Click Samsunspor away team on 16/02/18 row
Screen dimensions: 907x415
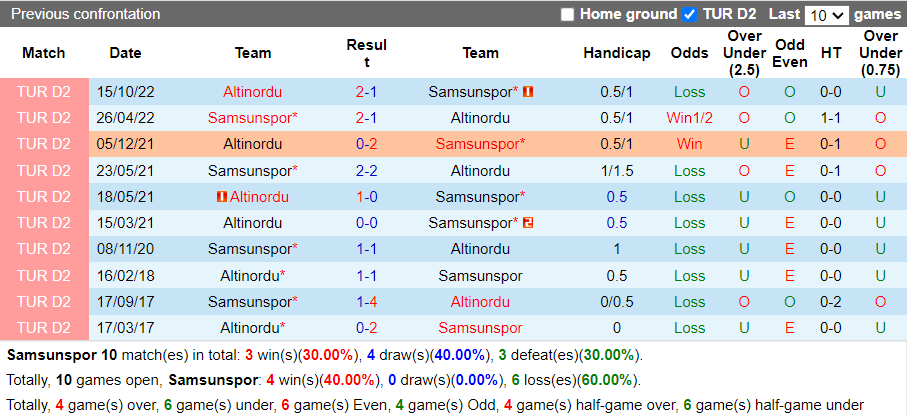[x=480, y=276]
